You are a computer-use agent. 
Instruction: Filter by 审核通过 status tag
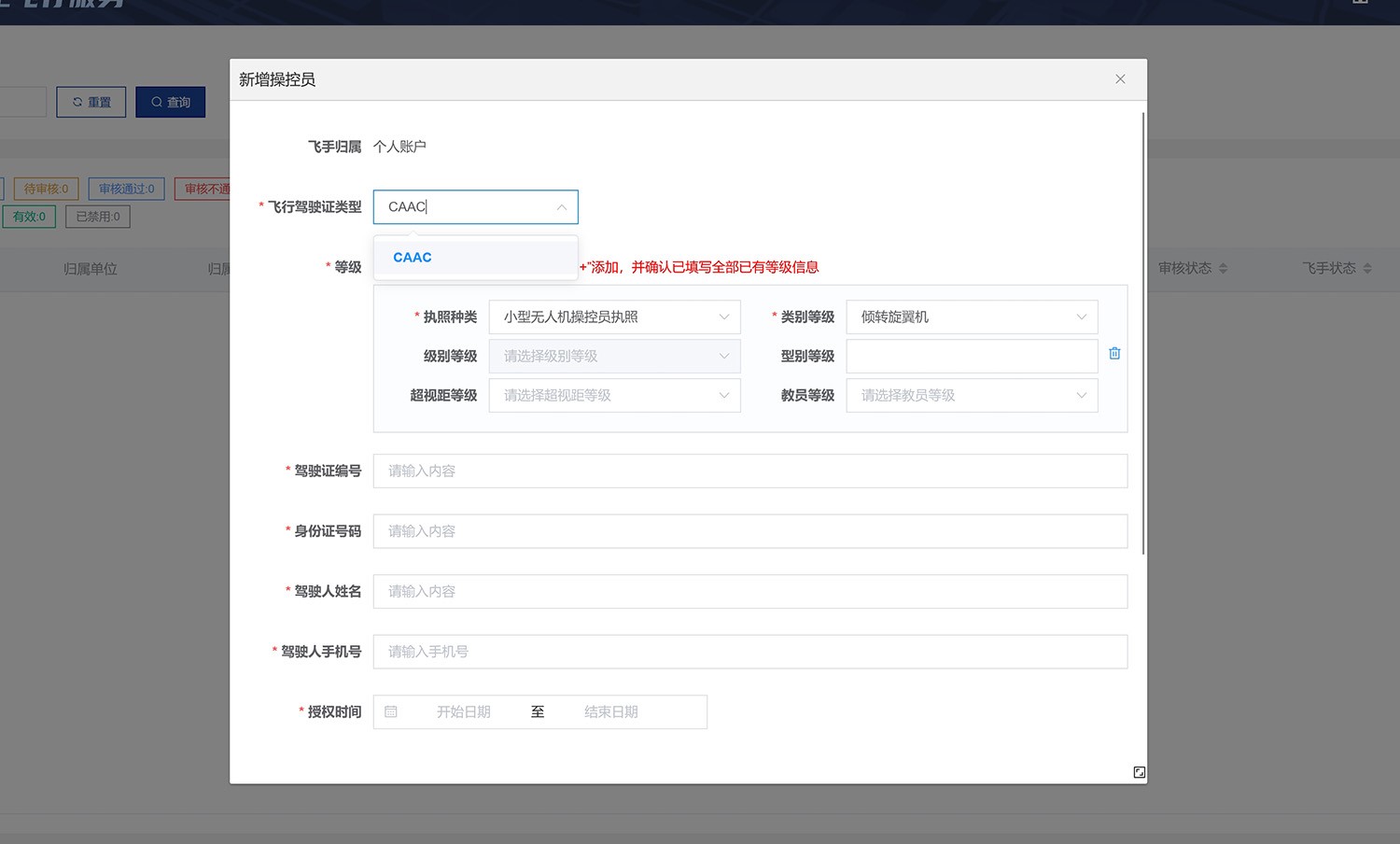tap(127, 189)
